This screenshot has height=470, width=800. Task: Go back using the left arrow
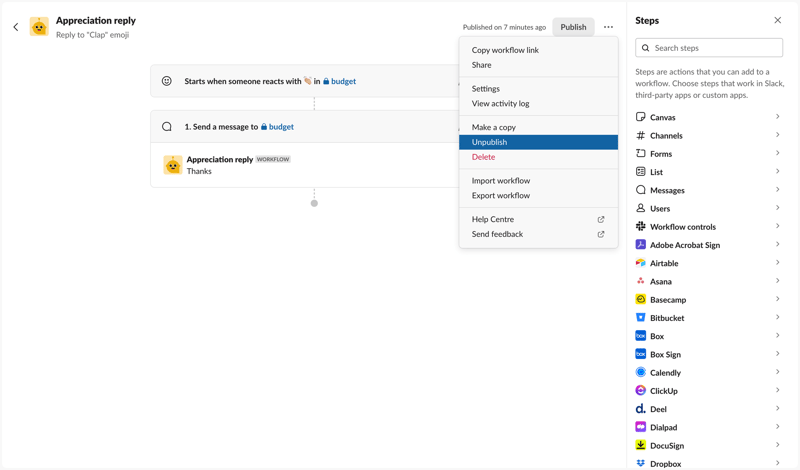[x=16, y=27]
